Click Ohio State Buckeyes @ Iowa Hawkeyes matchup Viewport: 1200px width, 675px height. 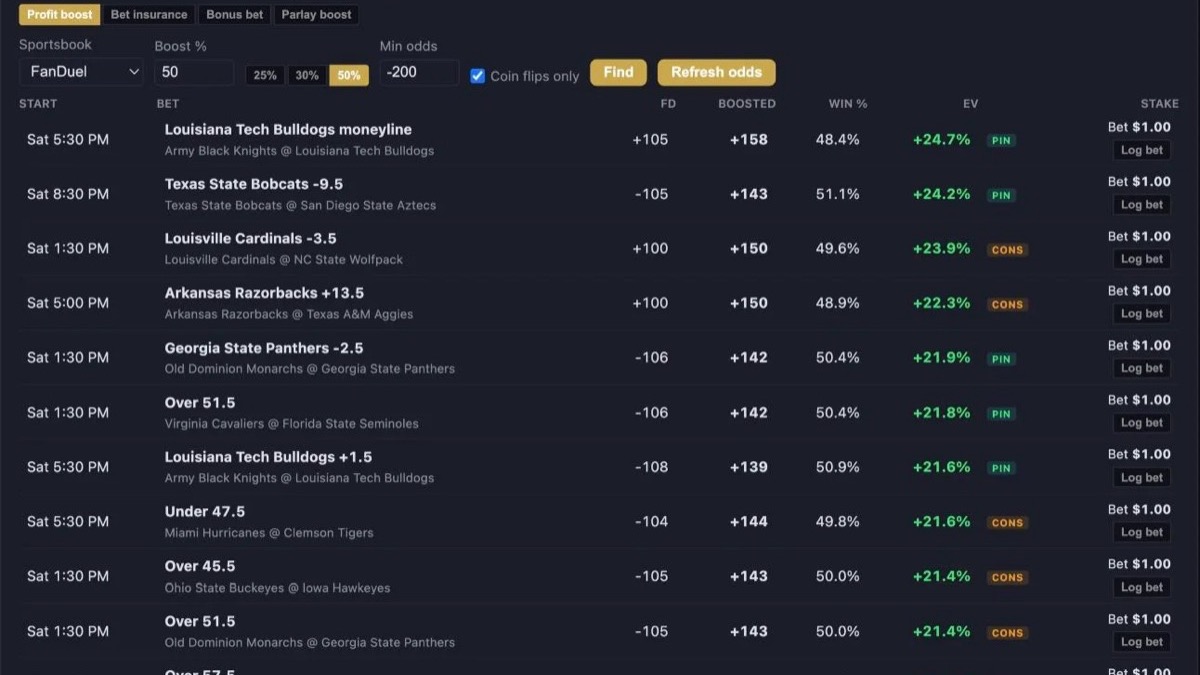point(277,588)
